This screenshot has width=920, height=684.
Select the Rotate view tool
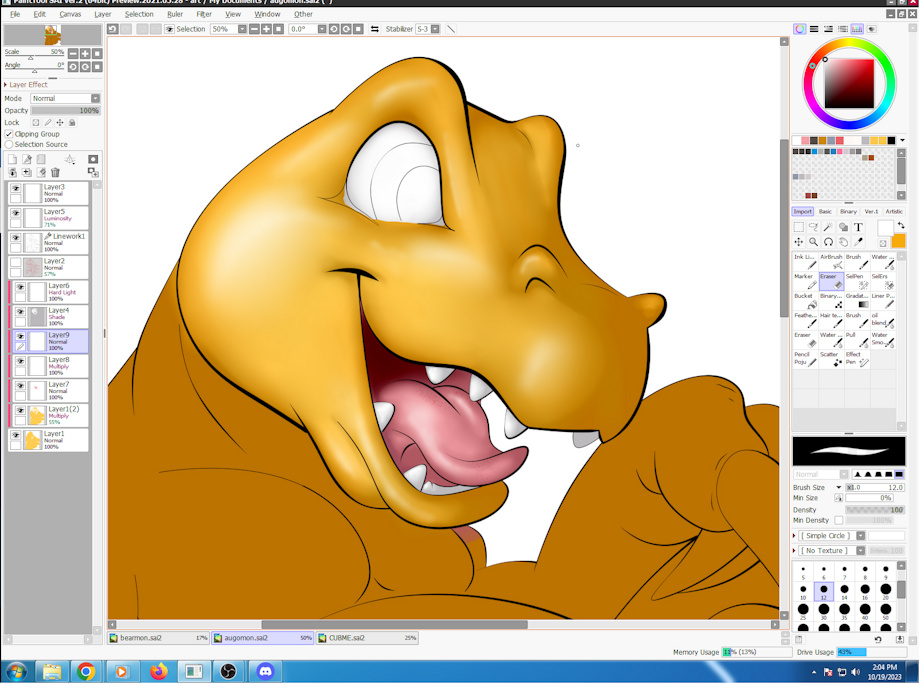click(828, 242)
